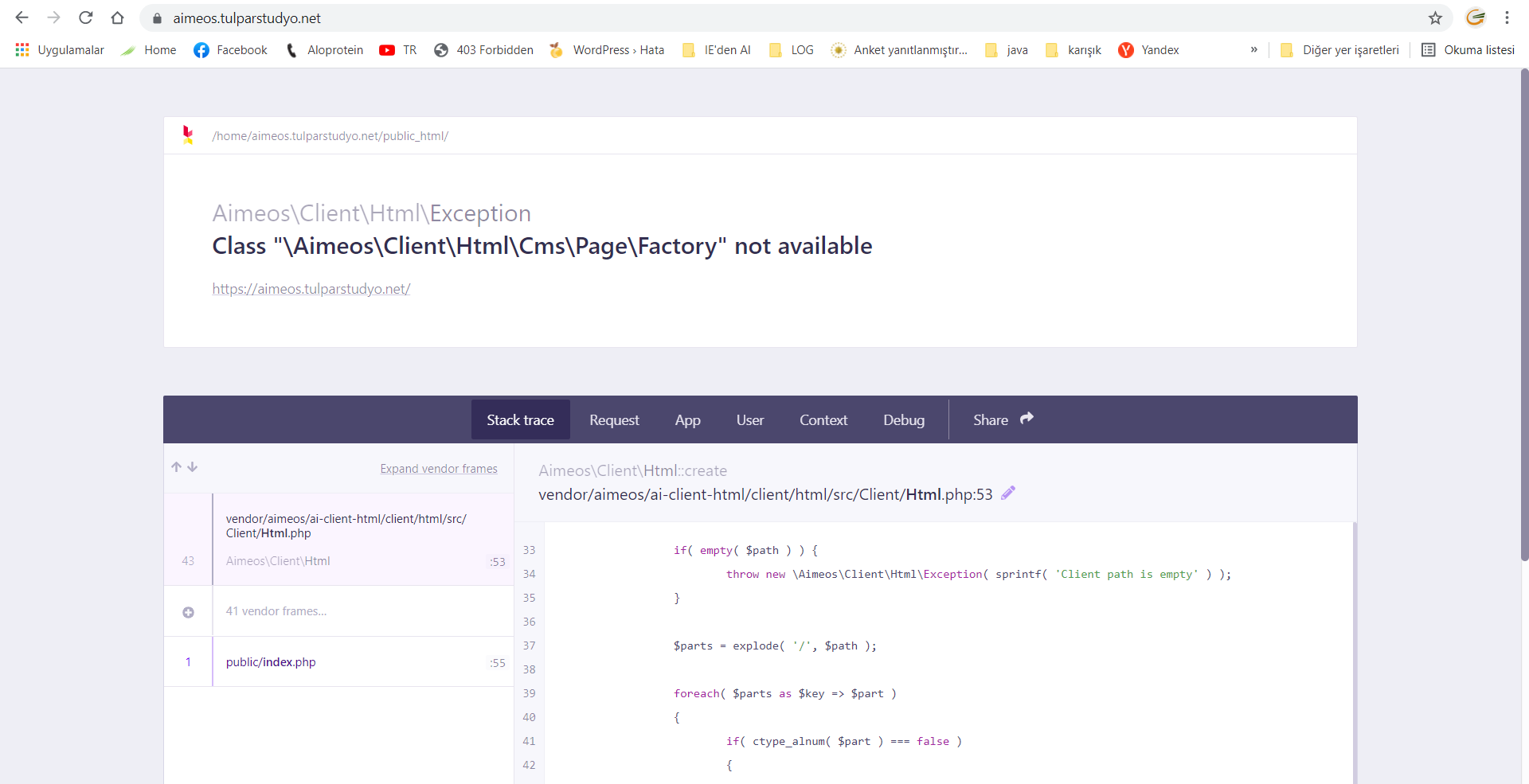Open the browser home page icon
This screenshot has width=1529, height=784.
118,18
